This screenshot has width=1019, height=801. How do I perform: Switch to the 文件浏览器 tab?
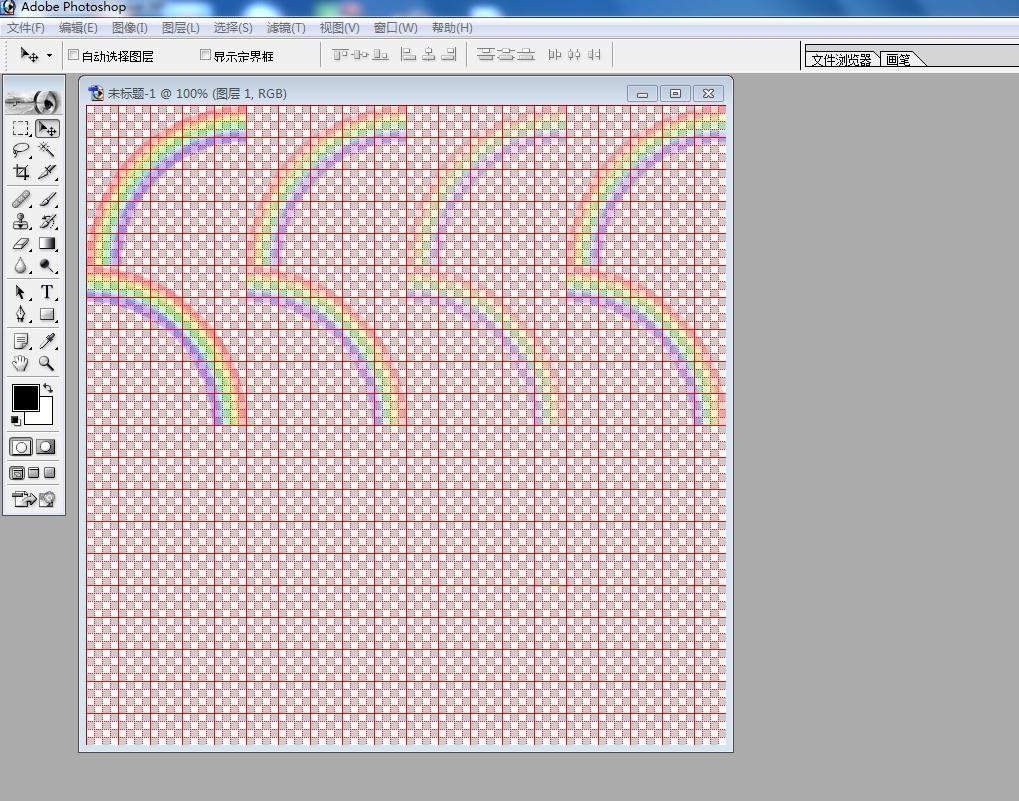842,60
